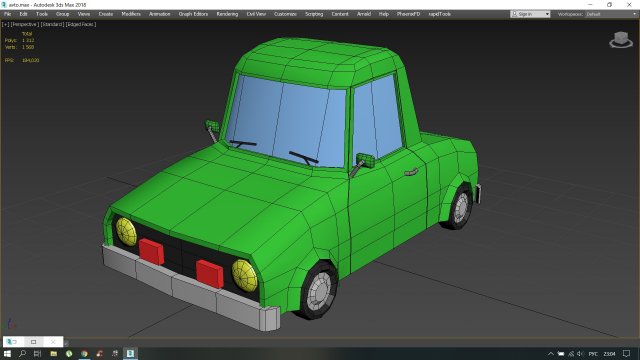The height and width of the screenshot is (360, 640).
Task: Click the 3ds Max taskbar button
Action: click(x=131, y=353)
